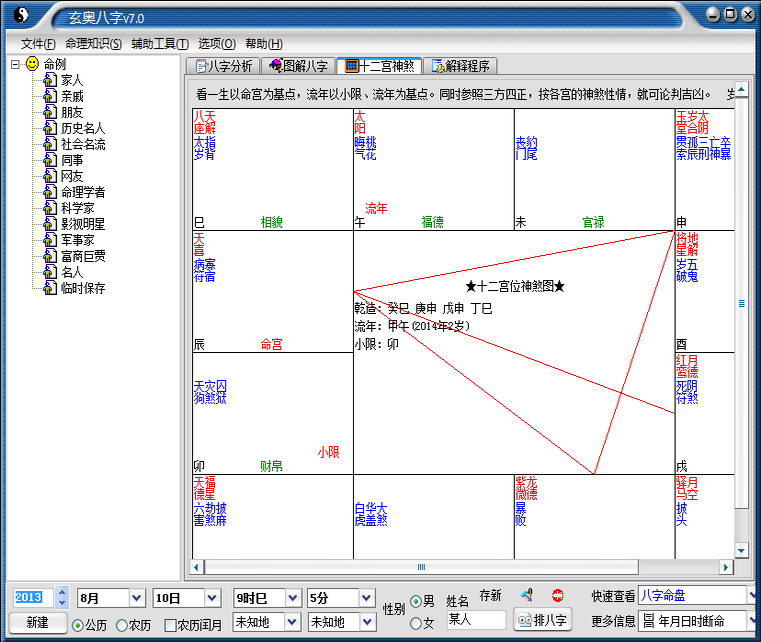Viewport: 761px width, 642px height.
Task: Switch to the 八字分析 tab
Action: 225,66
